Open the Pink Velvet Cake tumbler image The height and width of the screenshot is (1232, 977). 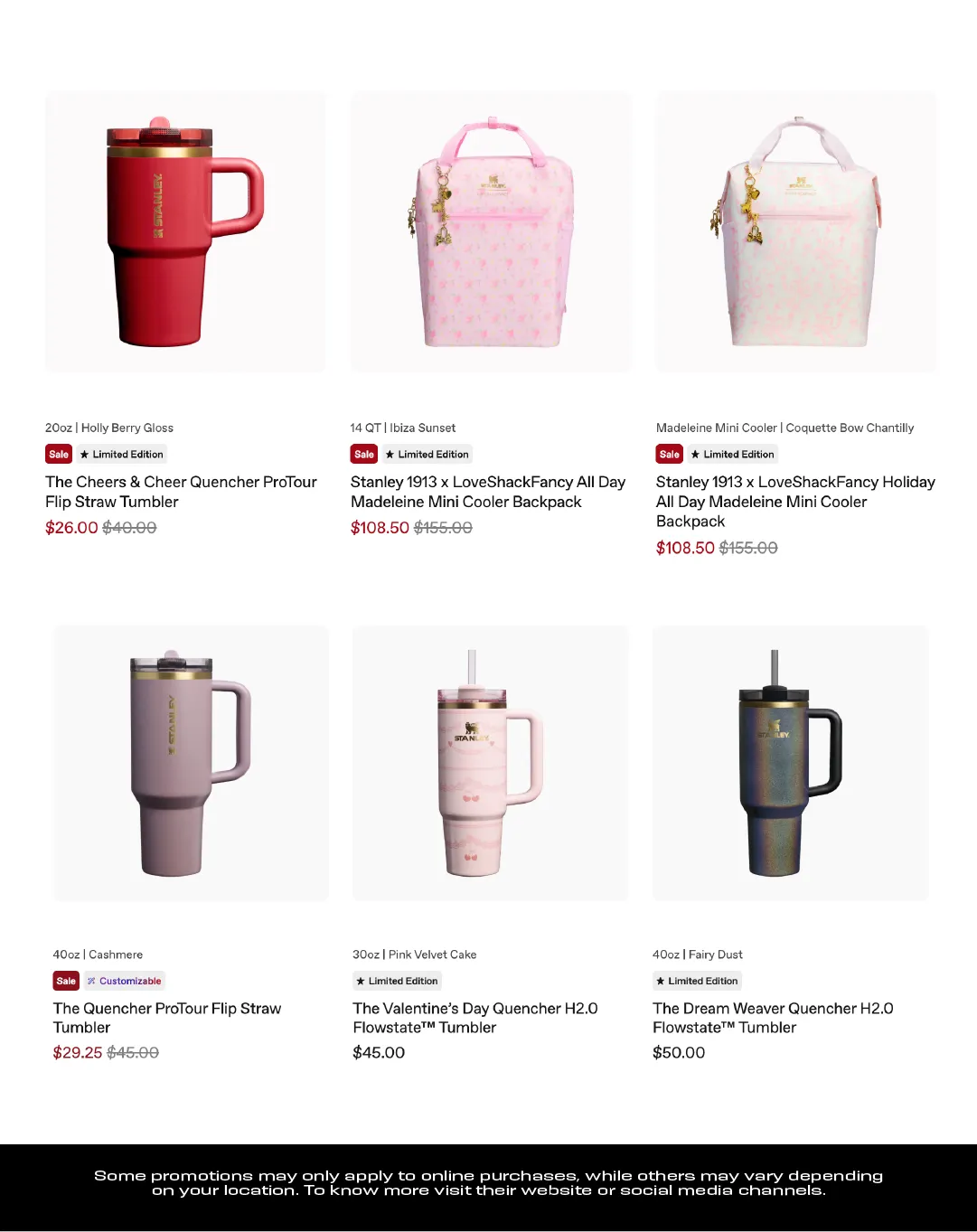(x=491, y=763)
